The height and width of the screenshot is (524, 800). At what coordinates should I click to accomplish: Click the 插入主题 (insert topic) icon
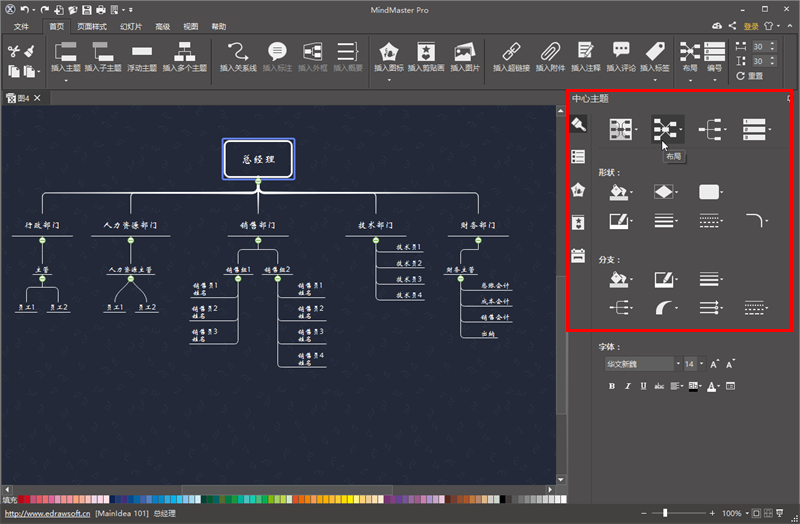[66, 52]
